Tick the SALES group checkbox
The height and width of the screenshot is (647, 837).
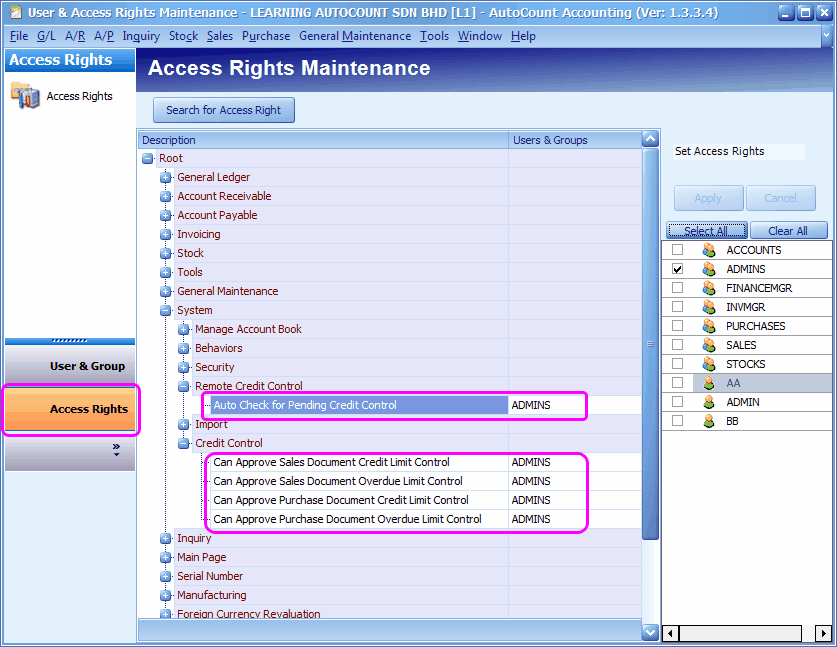[678, 345]
